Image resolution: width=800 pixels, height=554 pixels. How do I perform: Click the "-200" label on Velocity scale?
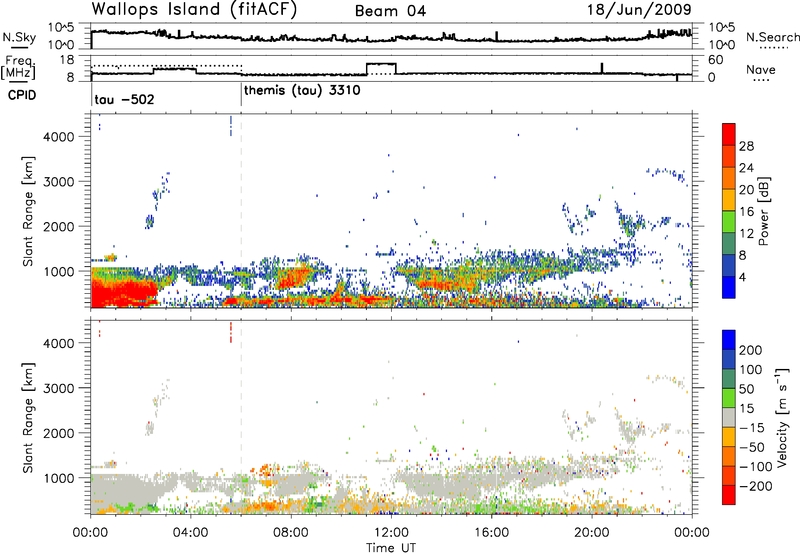point(756,486)
